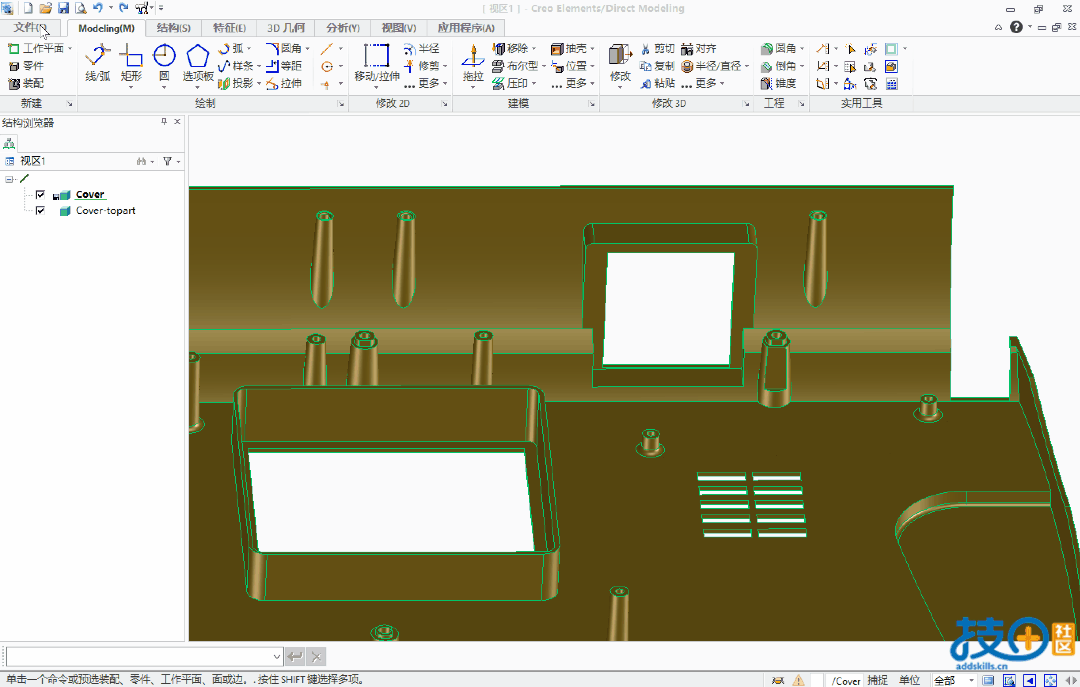
Task: Click the Save icon in quick access toolbar
Action: point(63,8)
